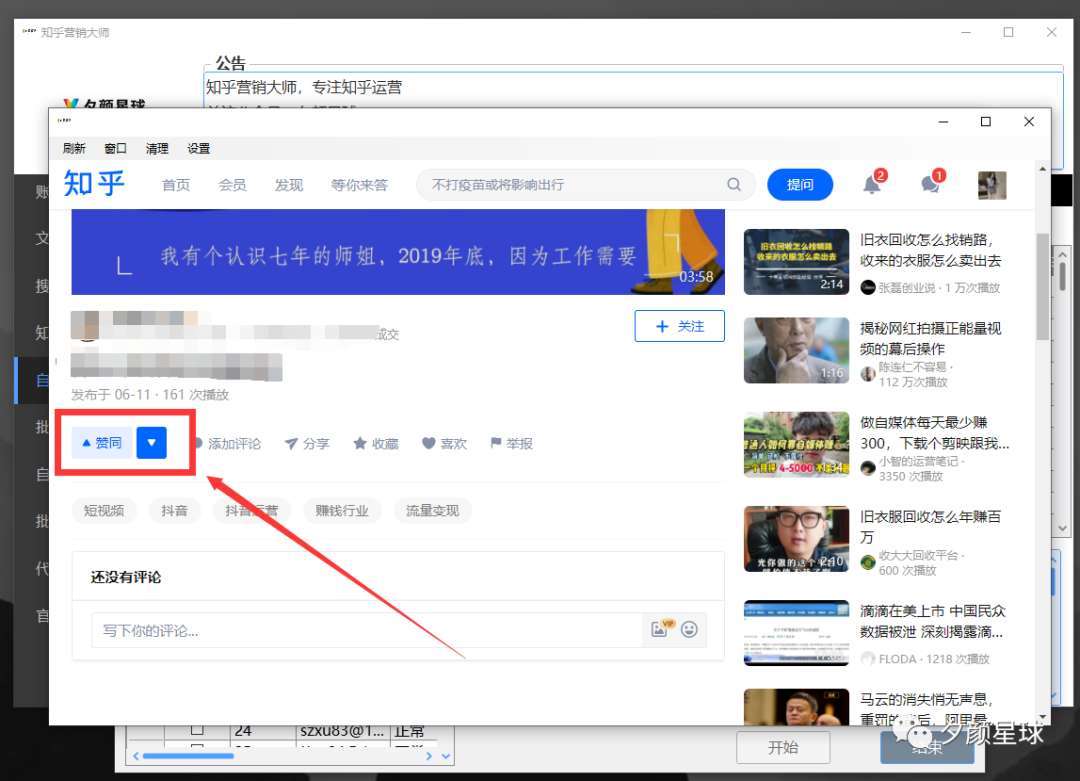Screen dimensions: 1080x781
Task: Go to the 首页 nav tab
Action: click(x=176, y=185)
